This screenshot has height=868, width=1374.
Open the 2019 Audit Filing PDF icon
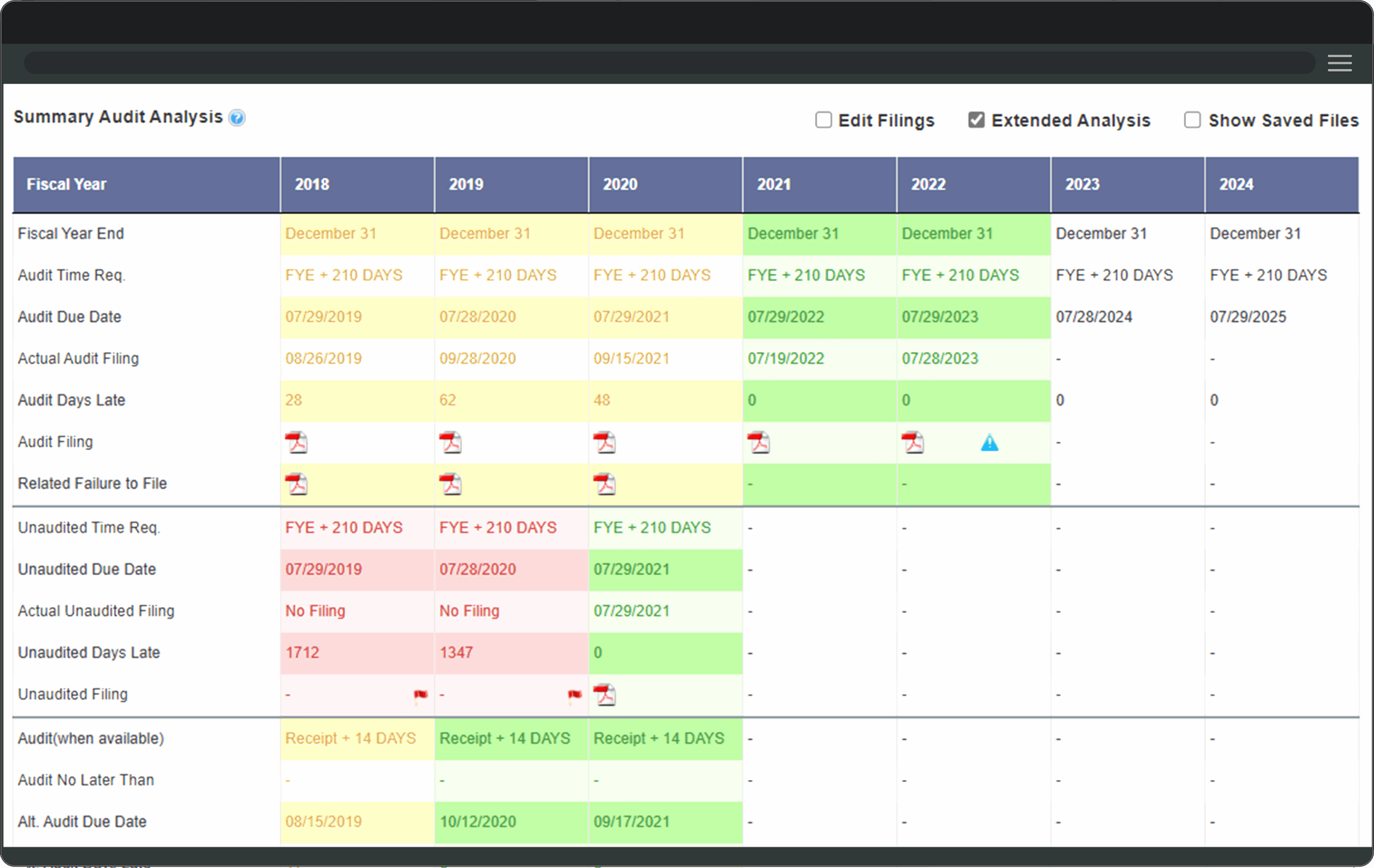(x=450, y=443)
